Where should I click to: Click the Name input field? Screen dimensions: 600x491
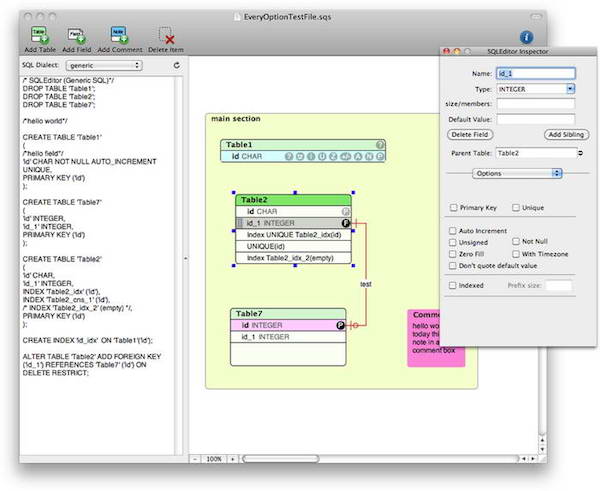click(x=535, y=73)
